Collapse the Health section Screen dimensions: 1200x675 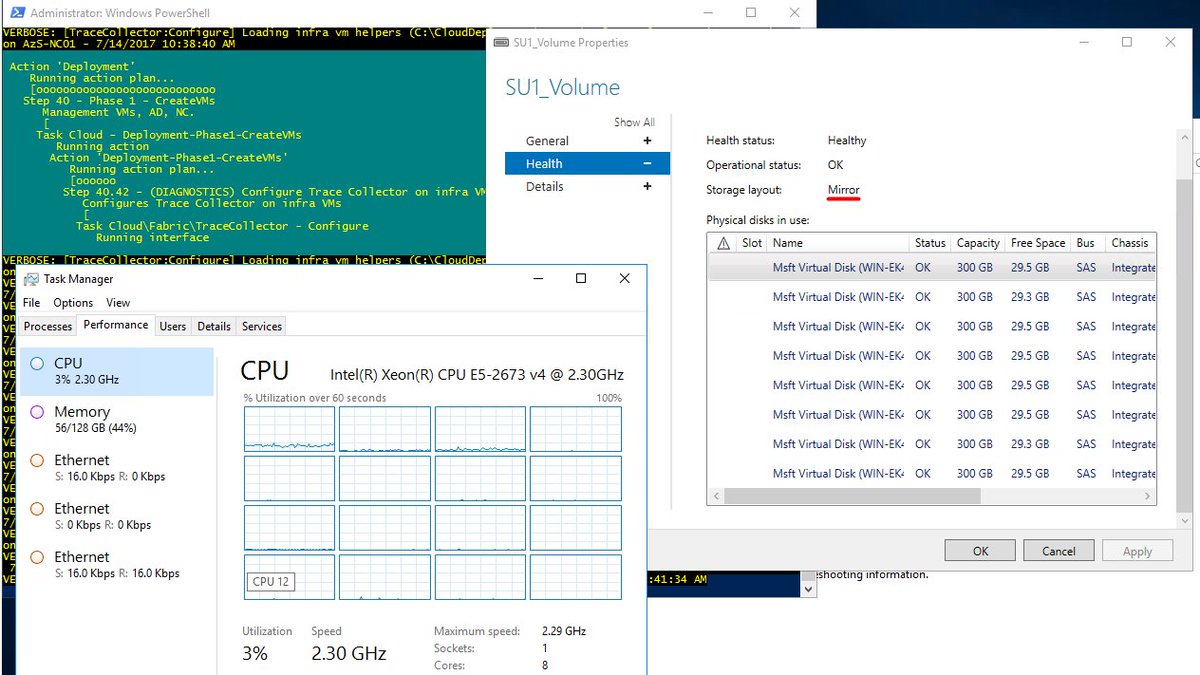(x=647, y=164)
